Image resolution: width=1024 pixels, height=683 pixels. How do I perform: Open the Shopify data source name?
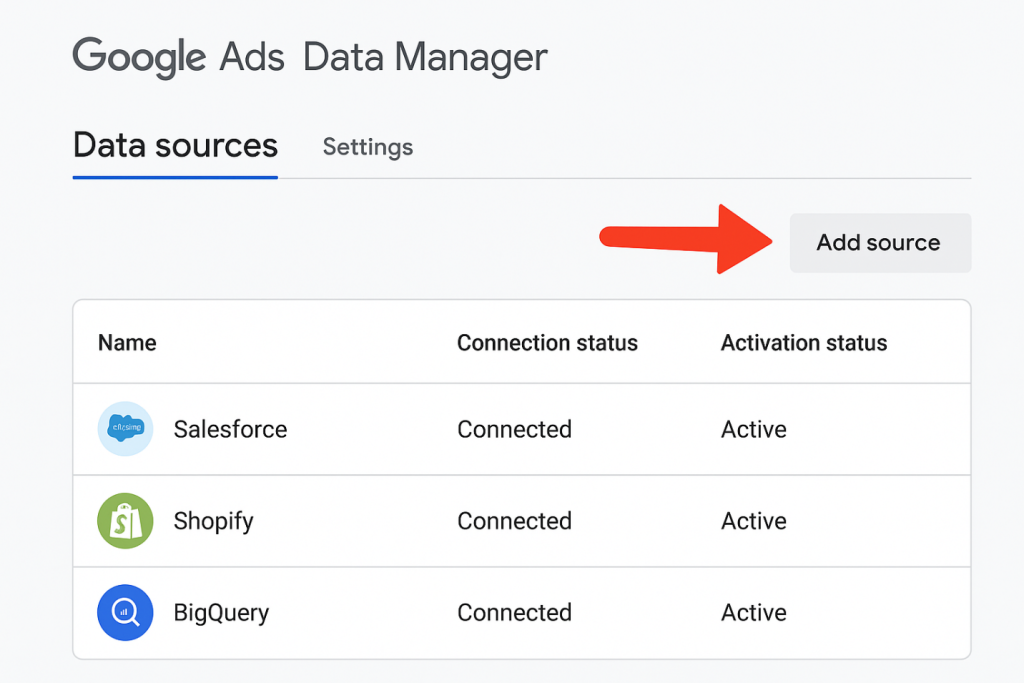(214, 521)
